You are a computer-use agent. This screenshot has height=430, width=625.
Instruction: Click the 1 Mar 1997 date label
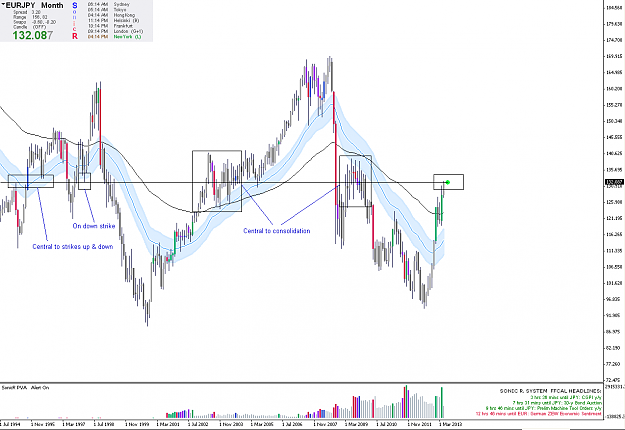[74, 424]
